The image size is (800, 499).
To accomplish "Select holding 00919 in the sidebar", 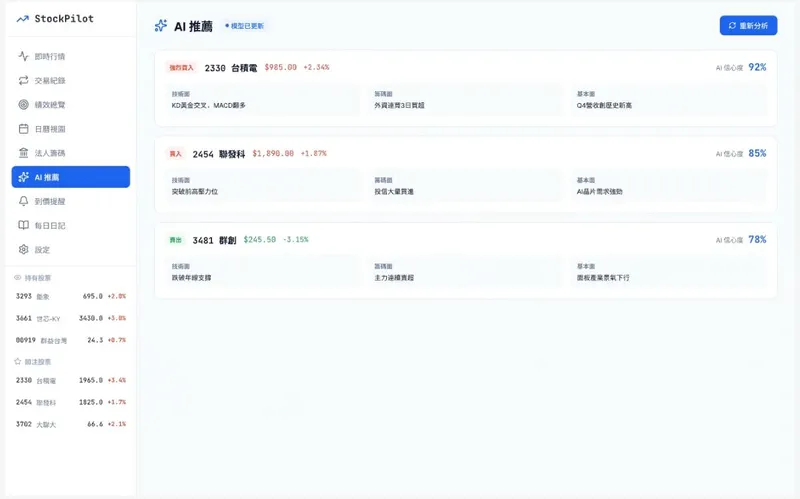I will tap(71, 340).
